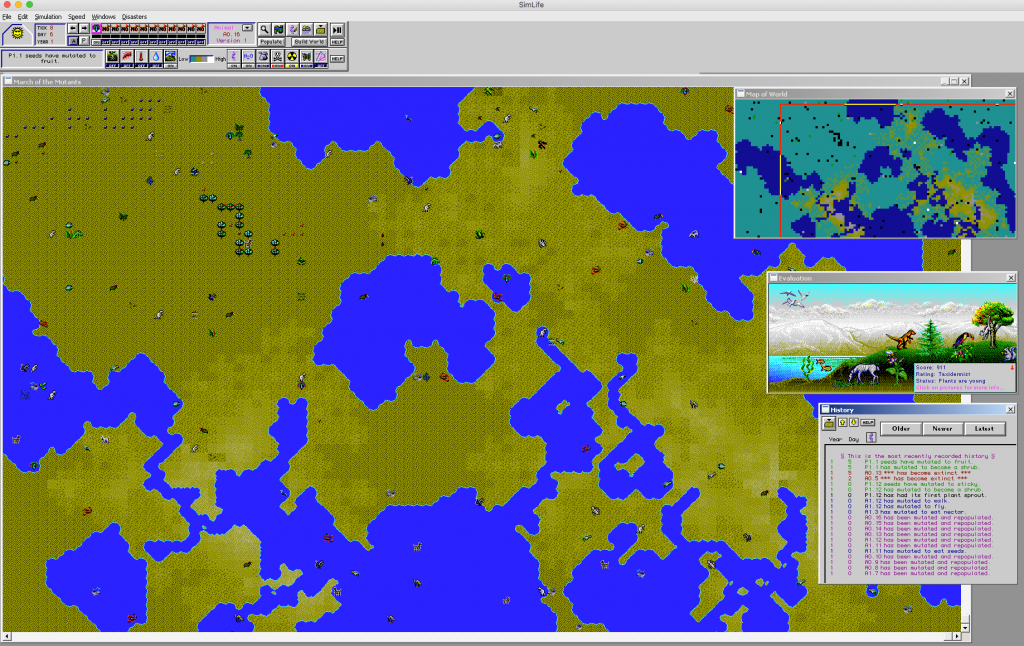This screenshot has width=1024, height=646.
Task: Click the file icon in the History window
Action: pyautogui.click(x=828, y=424)
